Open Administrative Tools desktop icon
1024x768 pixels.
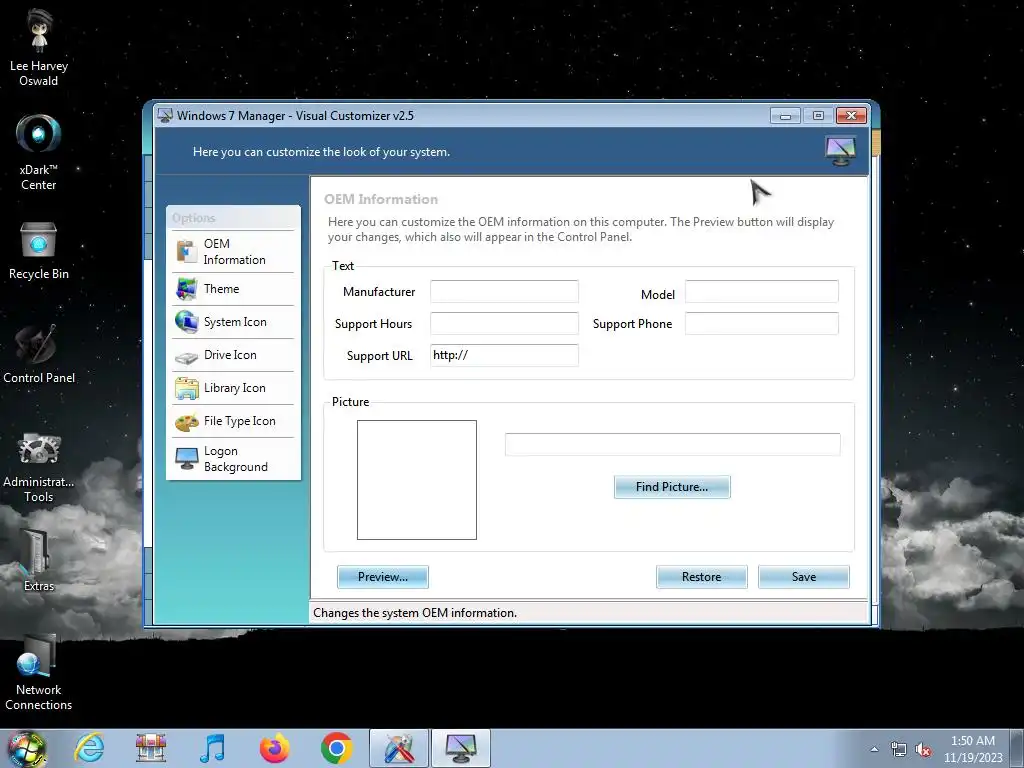pyautogui.click(x=39, y=468)
